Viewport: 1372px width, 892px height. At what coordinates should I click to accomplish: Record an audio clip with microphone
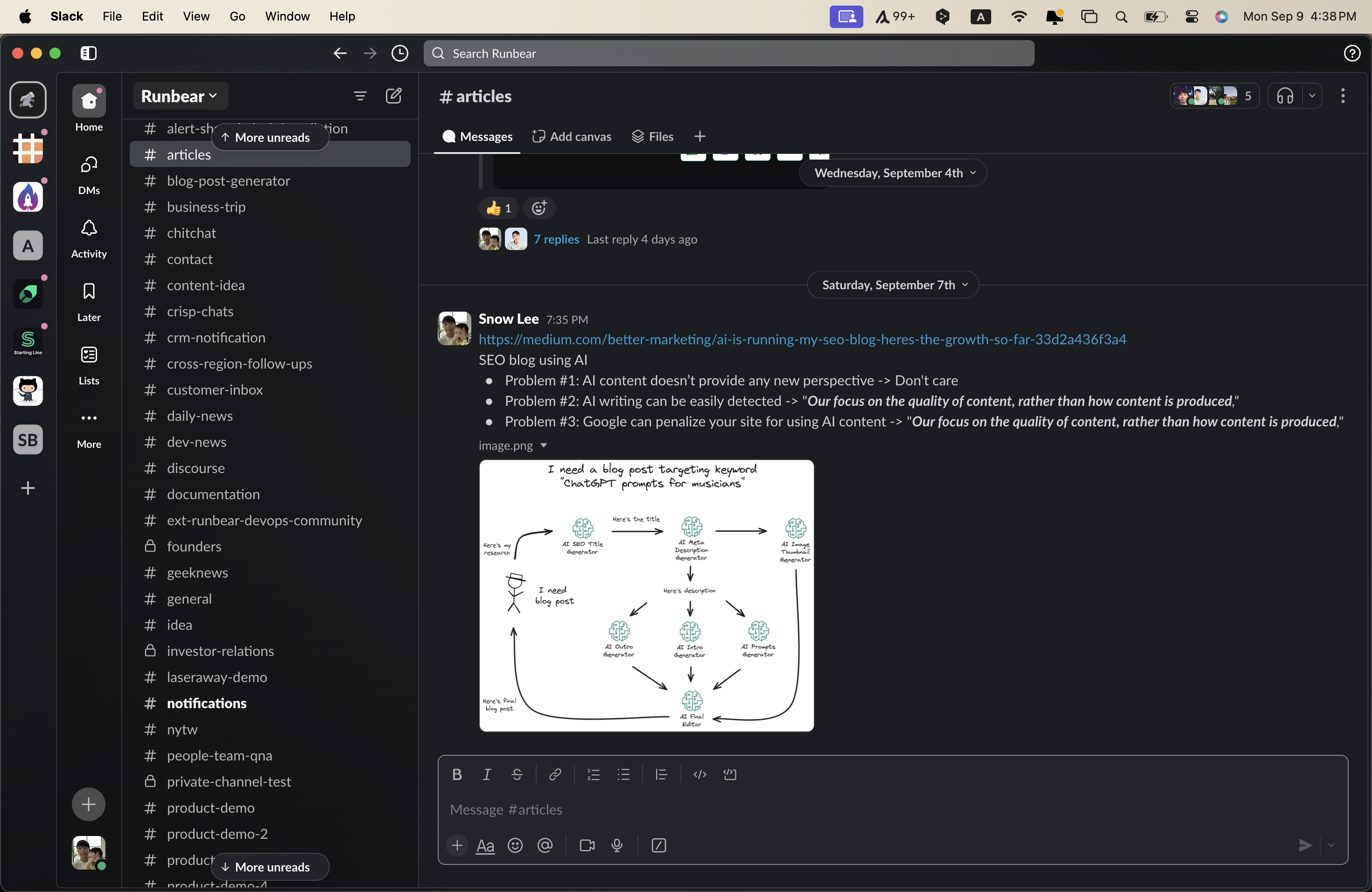[617, 845]
